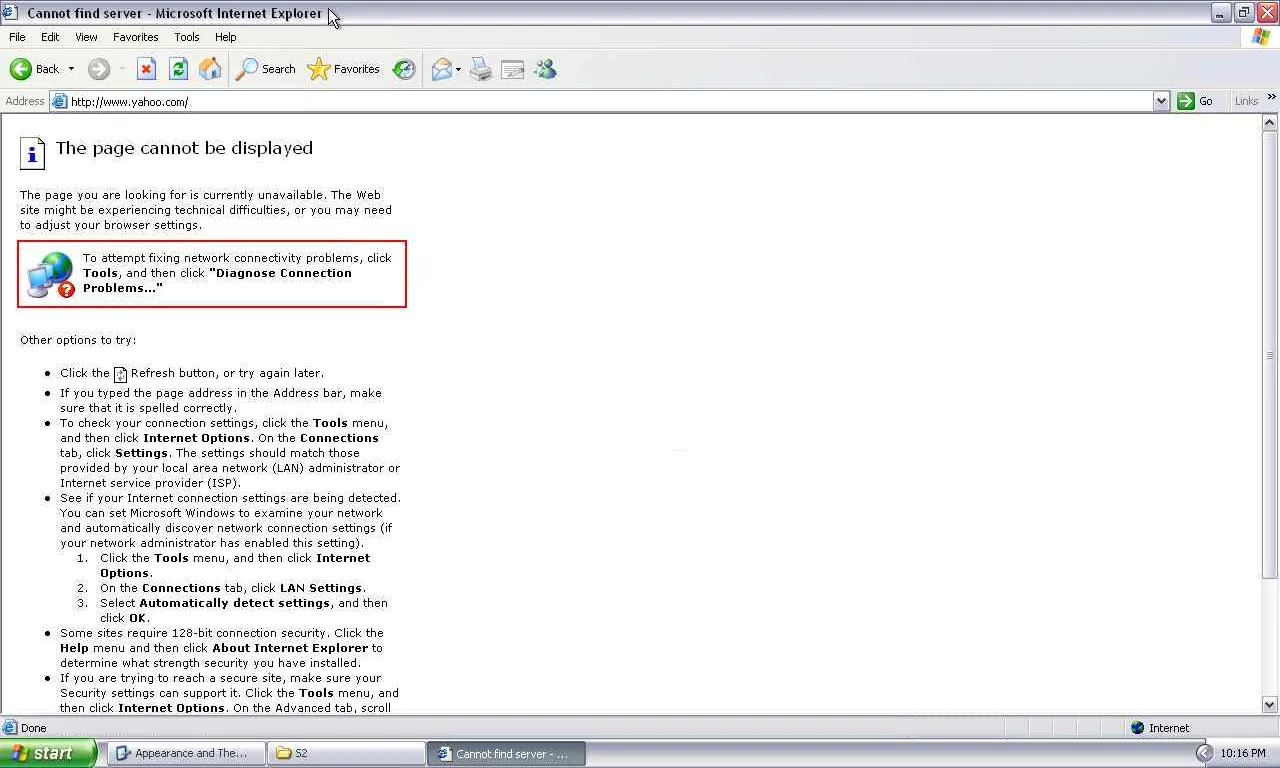The height and width of the screenshot is (768, 1280).
Task: Click the Windows flag throbber logo
Action: pyautogui.click(x=1261, y=37)
